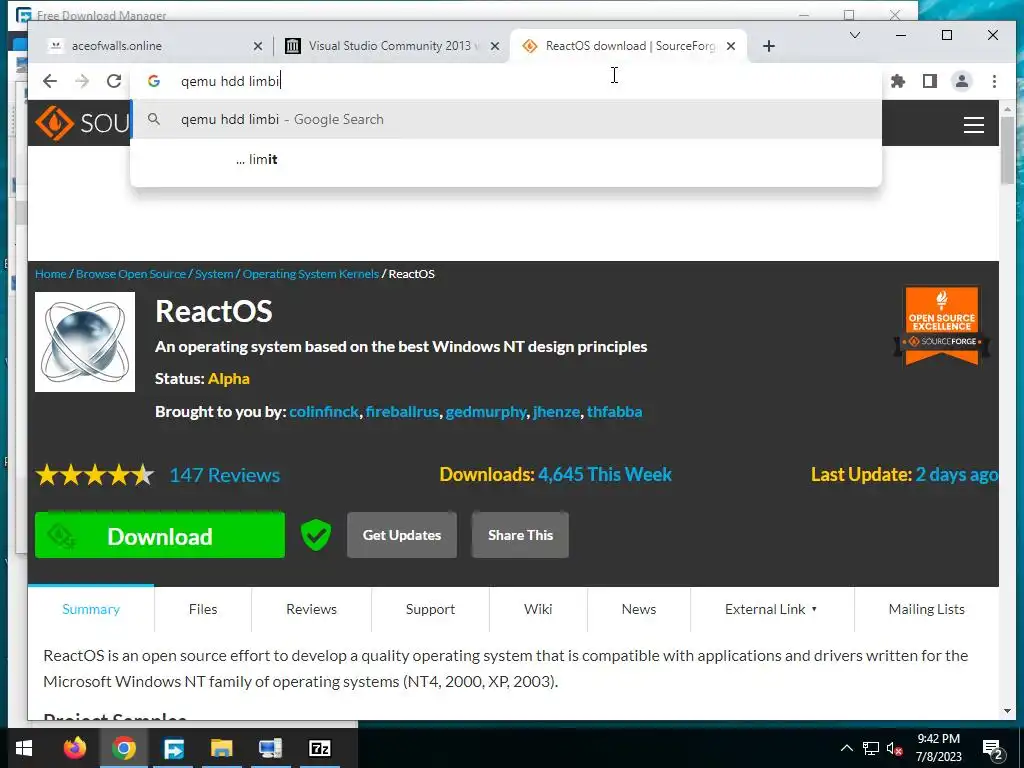1024x768 pixels.
Task: Open Operating System Kernels breadcrumb
Action: (311, 274)
